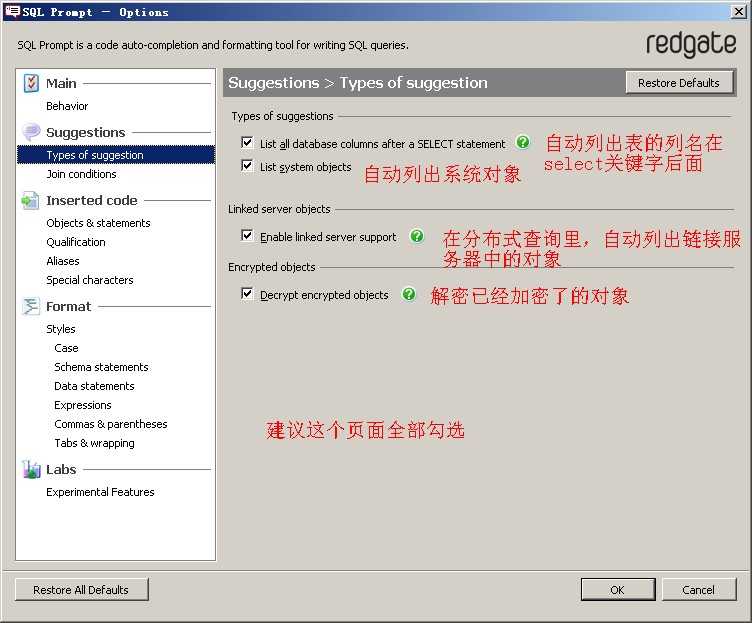Open the Behavior options page
Viewport: 752px width, 623px height.
pos(67,106)
